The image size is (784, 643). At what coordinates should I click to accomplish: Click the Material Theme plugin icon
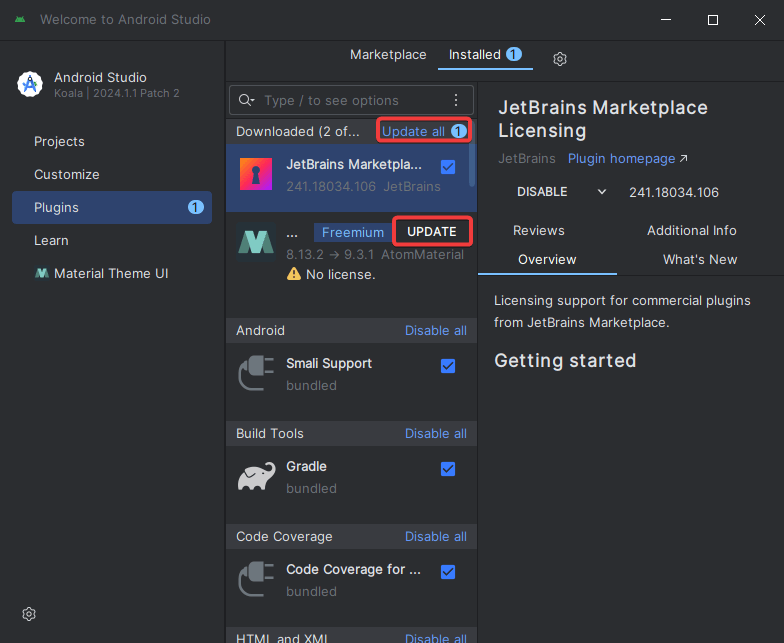coord(256,243)
